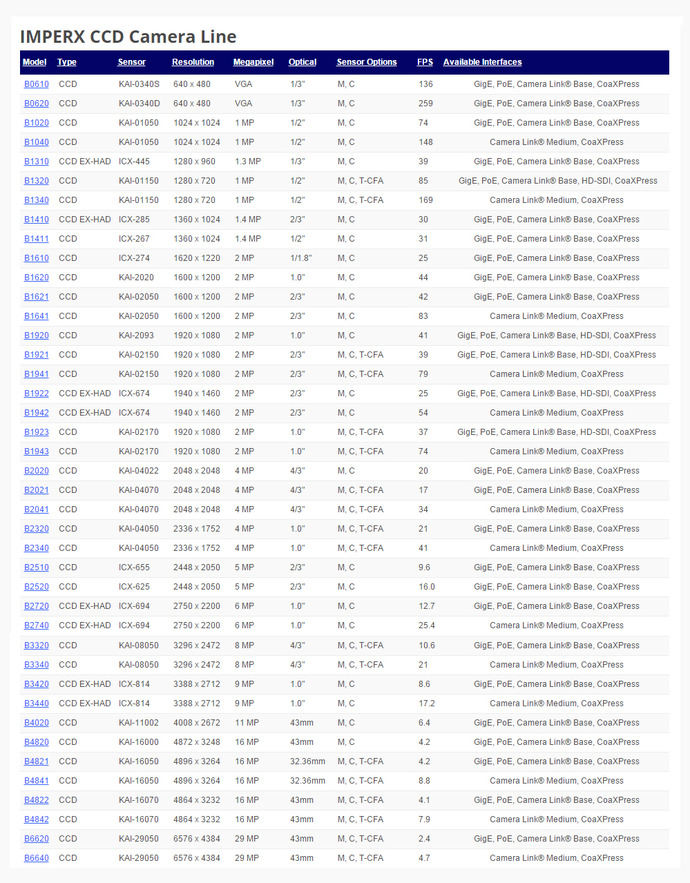Viewport: 690px width, 883px height.
Task: Open the B2520 model link
Action: click(37, 587)
